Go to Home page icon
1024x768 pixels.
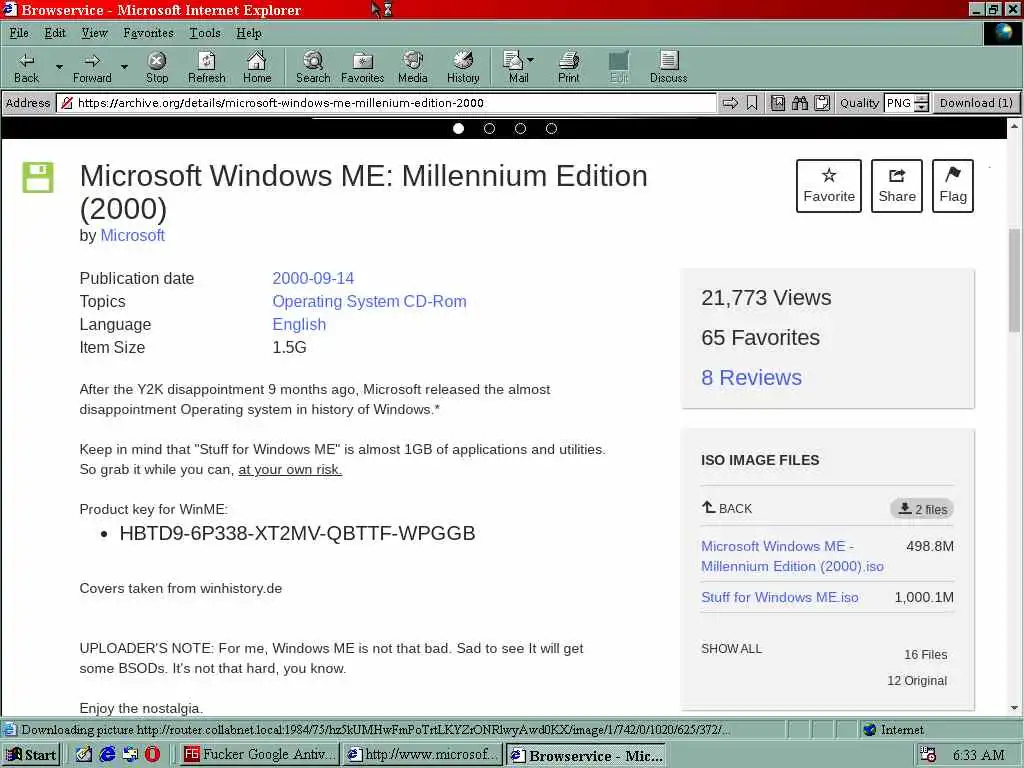pyautogui.click(x=257, y=67)
